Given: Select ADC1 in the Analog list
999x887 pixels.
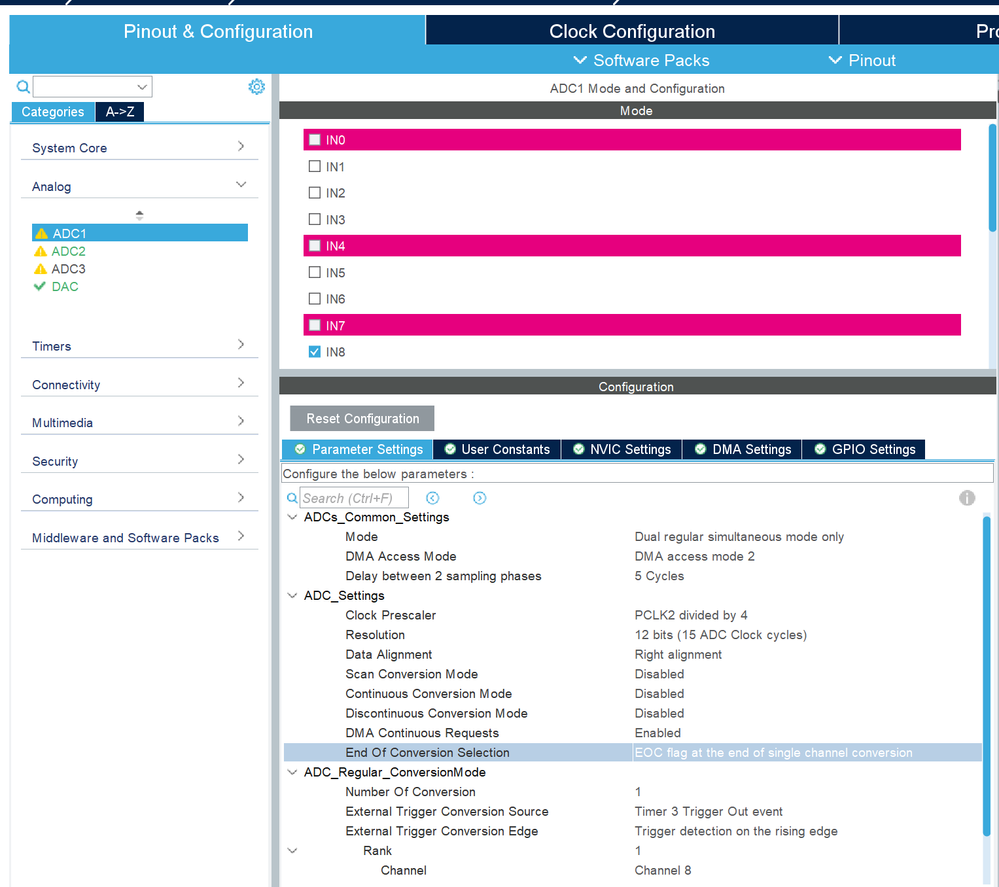Looking at the screenshot, I should [140, 233].
